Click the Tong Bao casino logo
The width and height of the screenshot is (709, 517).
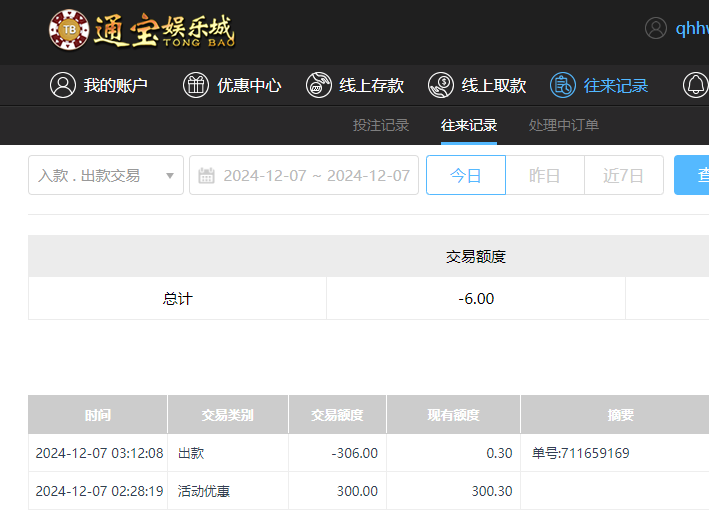142,30
